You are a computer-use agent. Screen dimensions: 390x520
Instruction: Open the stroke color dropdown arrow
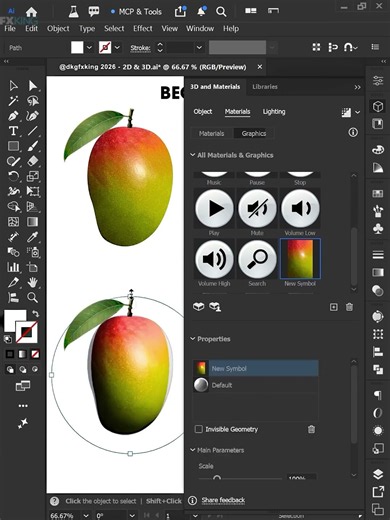(117, 48)
